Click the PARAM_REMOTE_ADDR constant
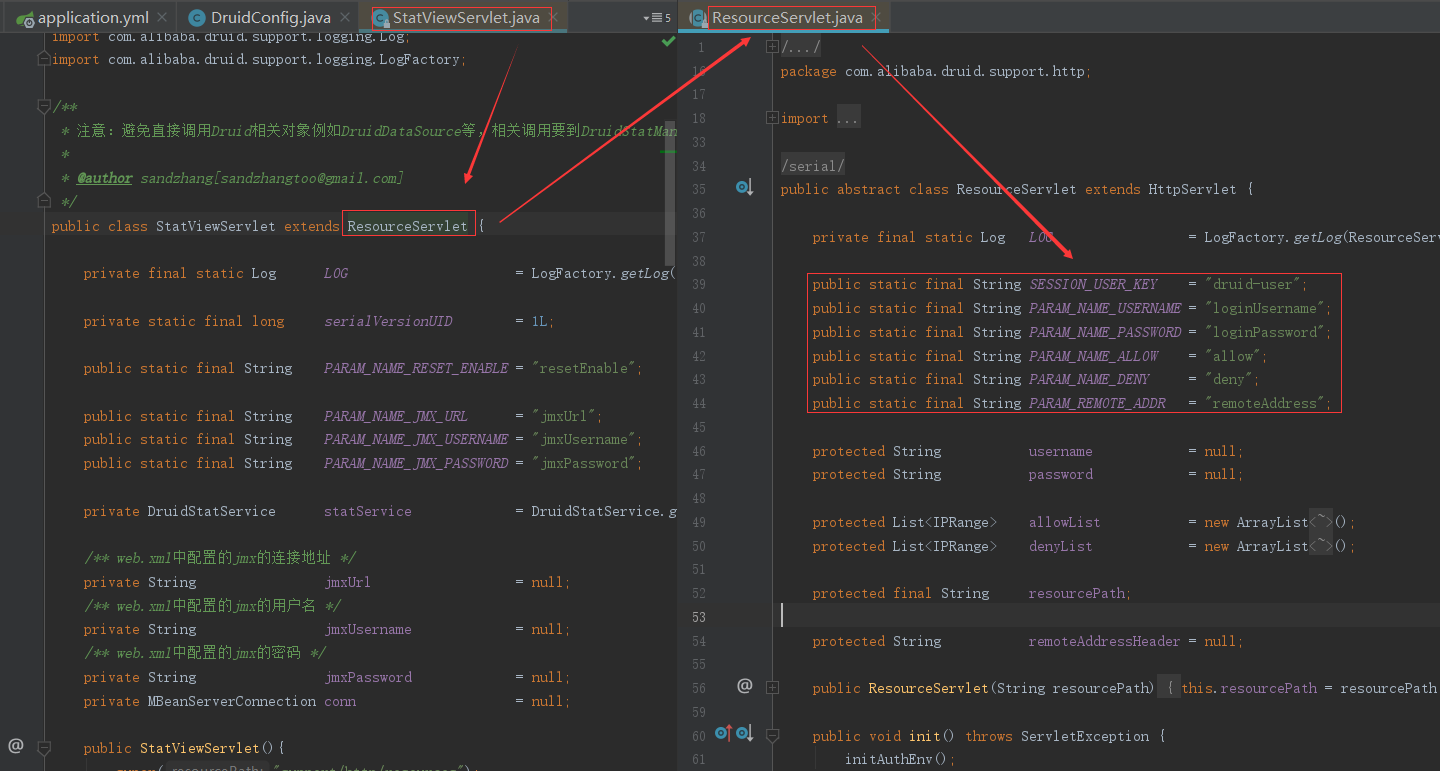1440x771 pixels. 1097,403
